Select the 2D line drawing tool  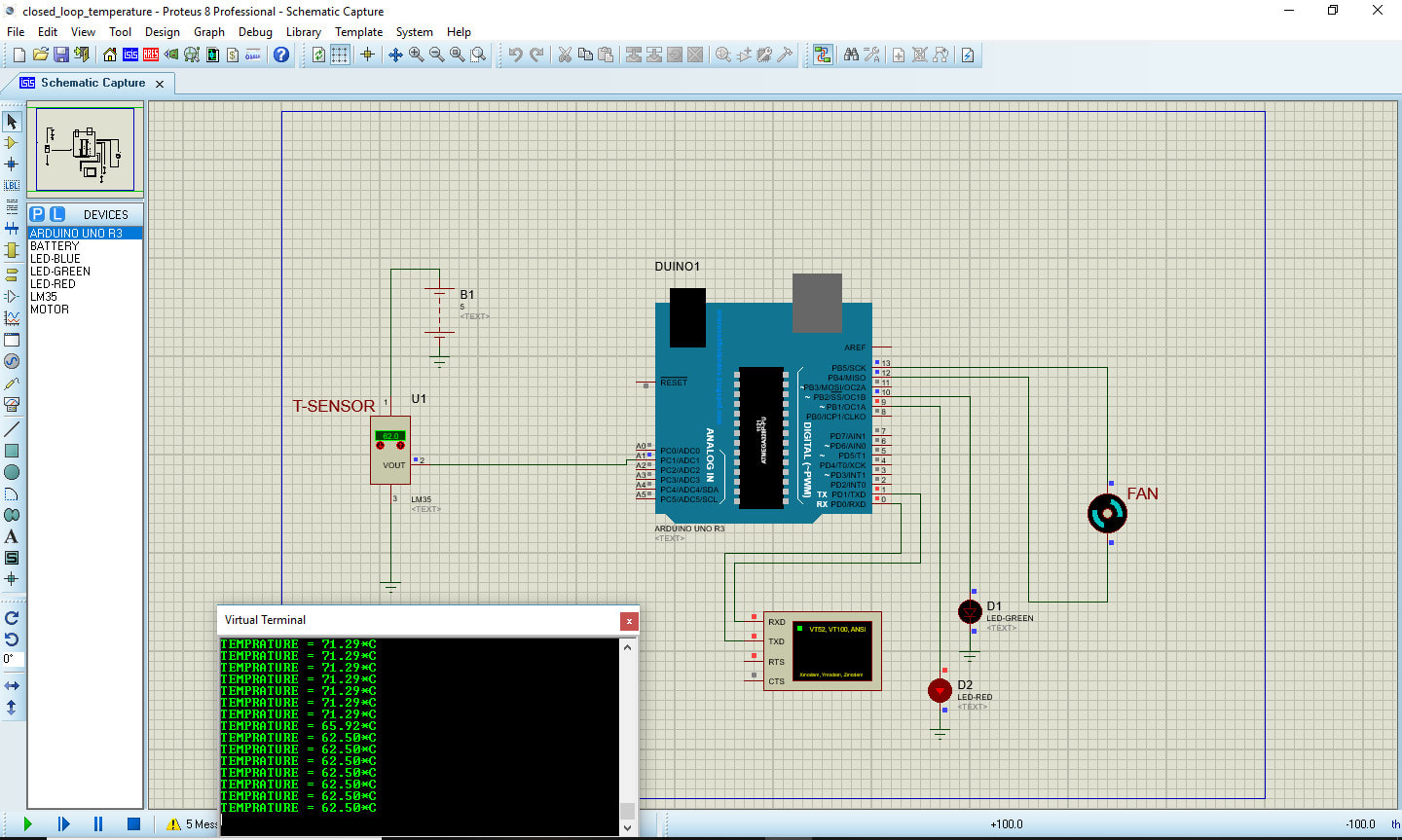(12, 429)
